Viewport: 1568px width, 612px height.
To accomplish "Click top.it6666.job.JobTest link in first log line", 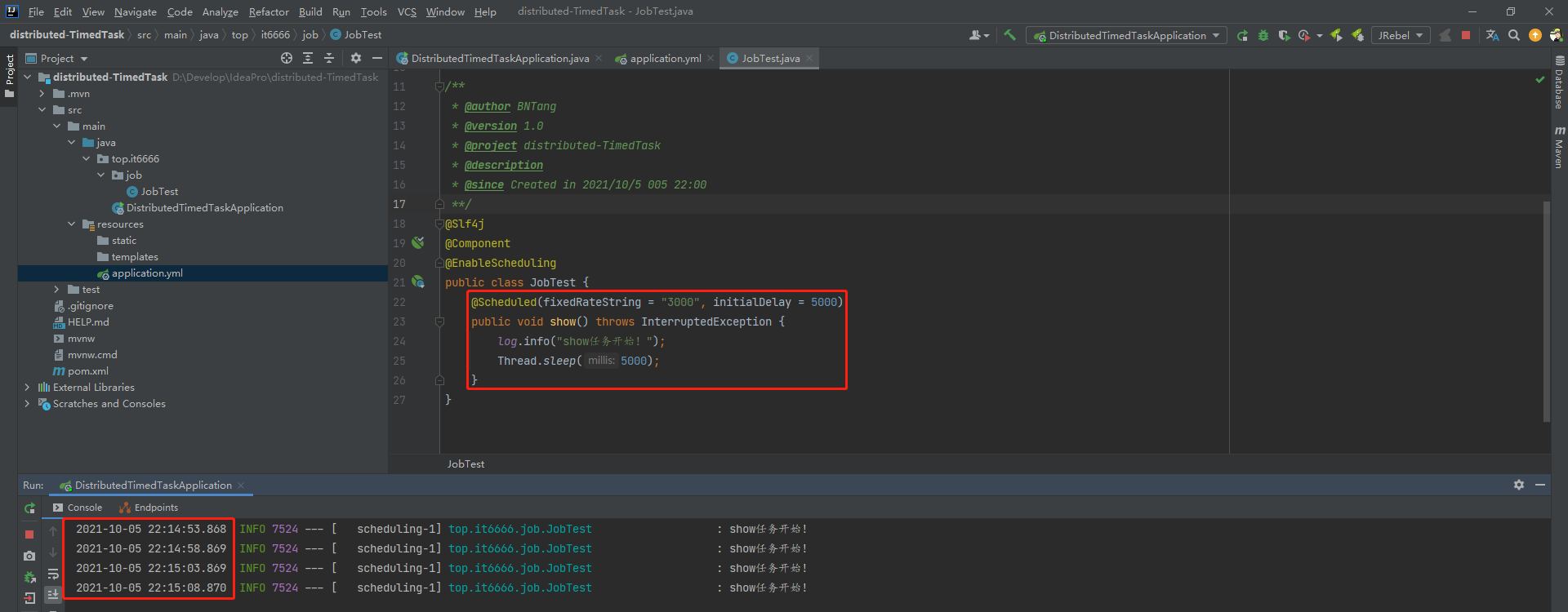I will click(x=520, y=529).
